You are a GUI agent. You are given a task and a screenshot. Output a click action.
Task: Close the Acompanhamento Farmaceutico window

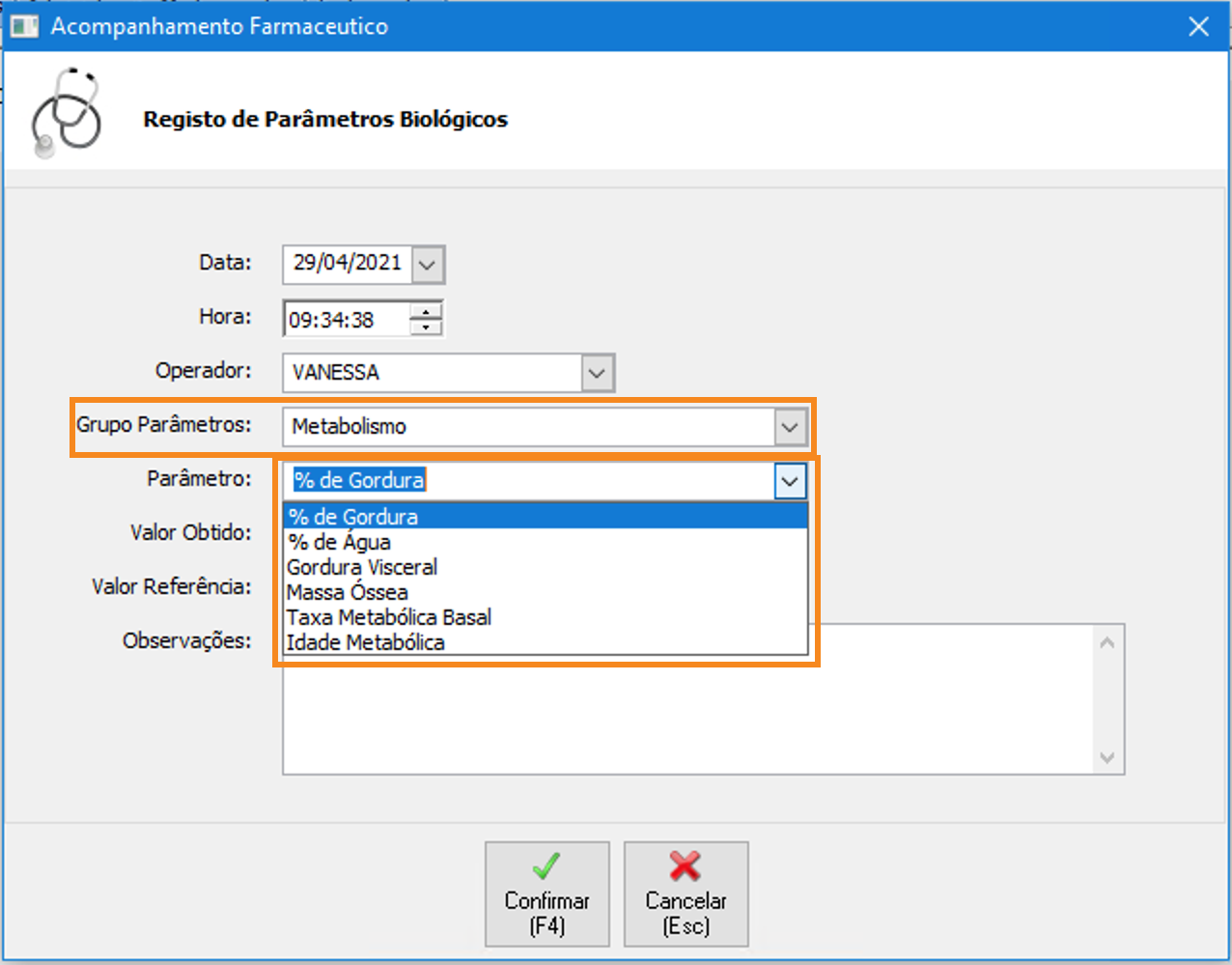pyautogui.click(x=1198, y=26)
